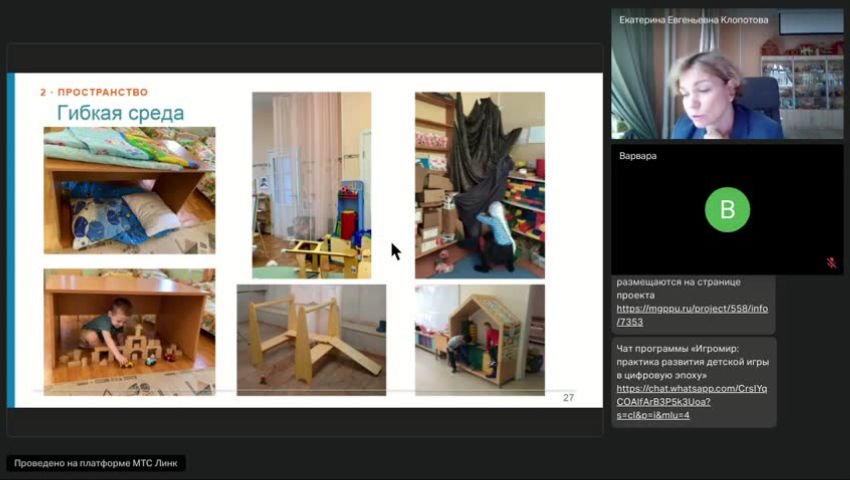Click the slide title 'Гибкая среда'
This screenshot has width=850, height=480.
pos(120,113)
